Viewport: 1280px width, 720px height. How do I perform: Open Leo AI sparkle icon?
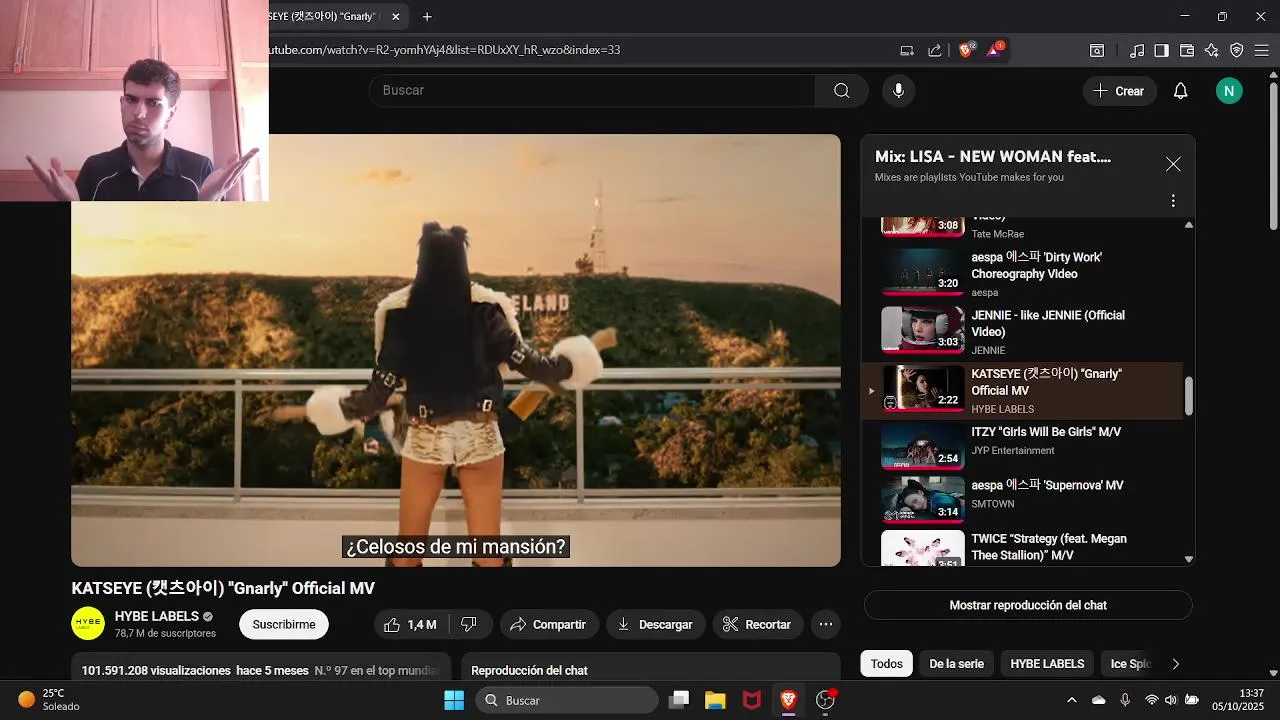1212,50
